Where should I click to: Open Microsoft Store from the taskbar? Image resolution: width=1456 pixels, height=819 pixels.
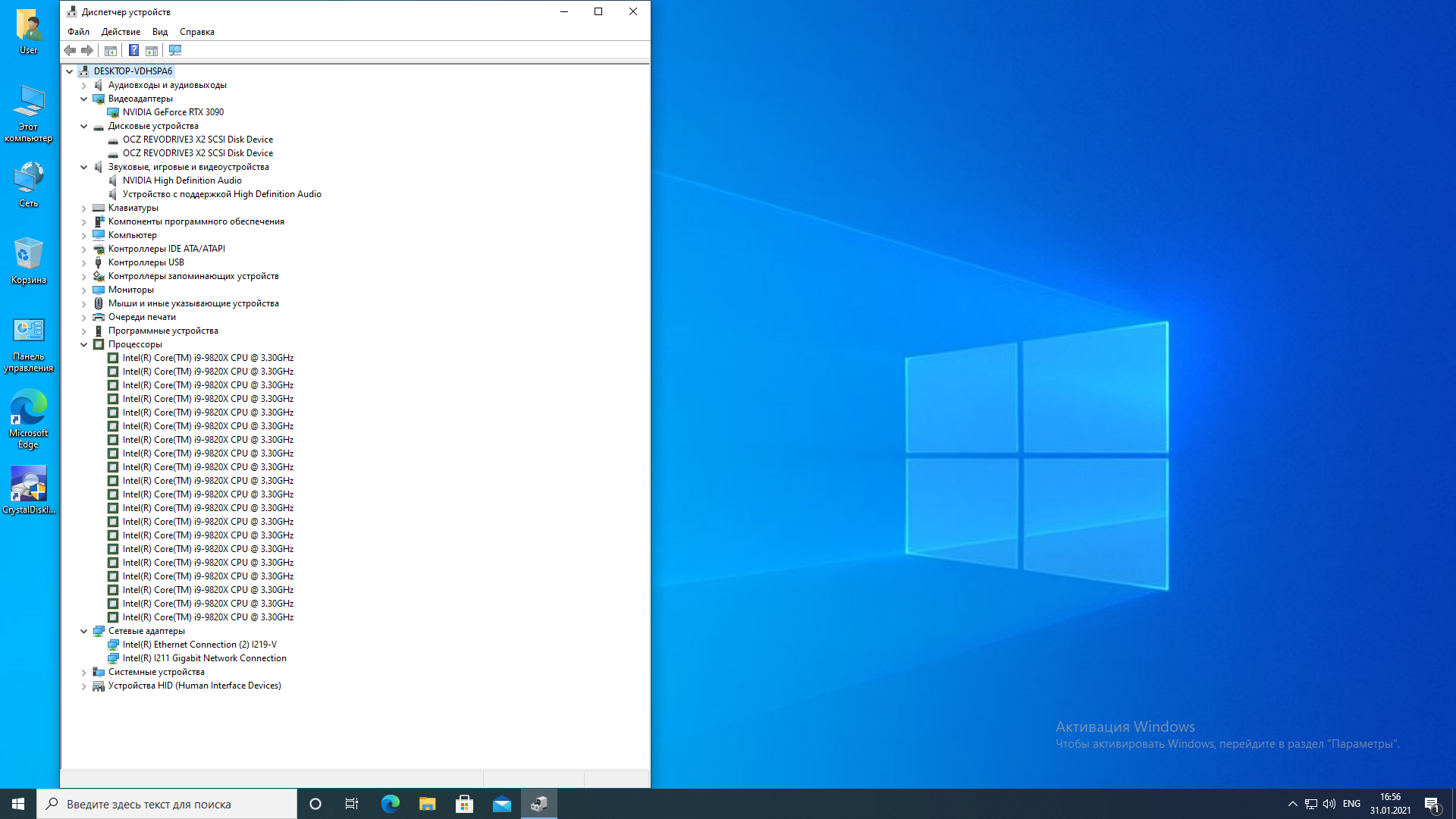click(464, 804)
